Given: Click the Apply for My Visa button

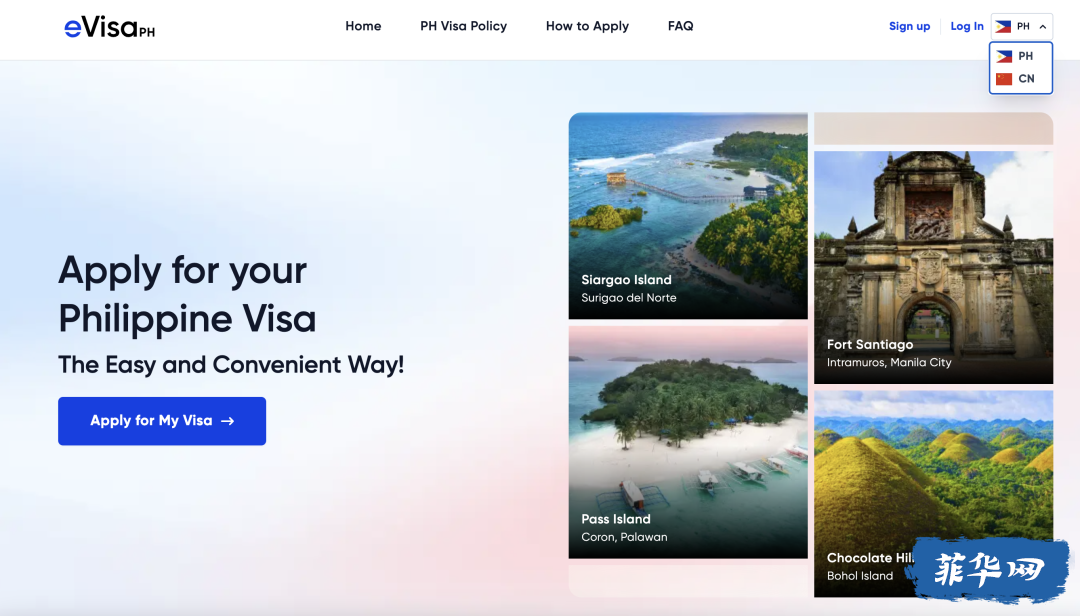Looking at the screenshot, I should pos(162,421).
